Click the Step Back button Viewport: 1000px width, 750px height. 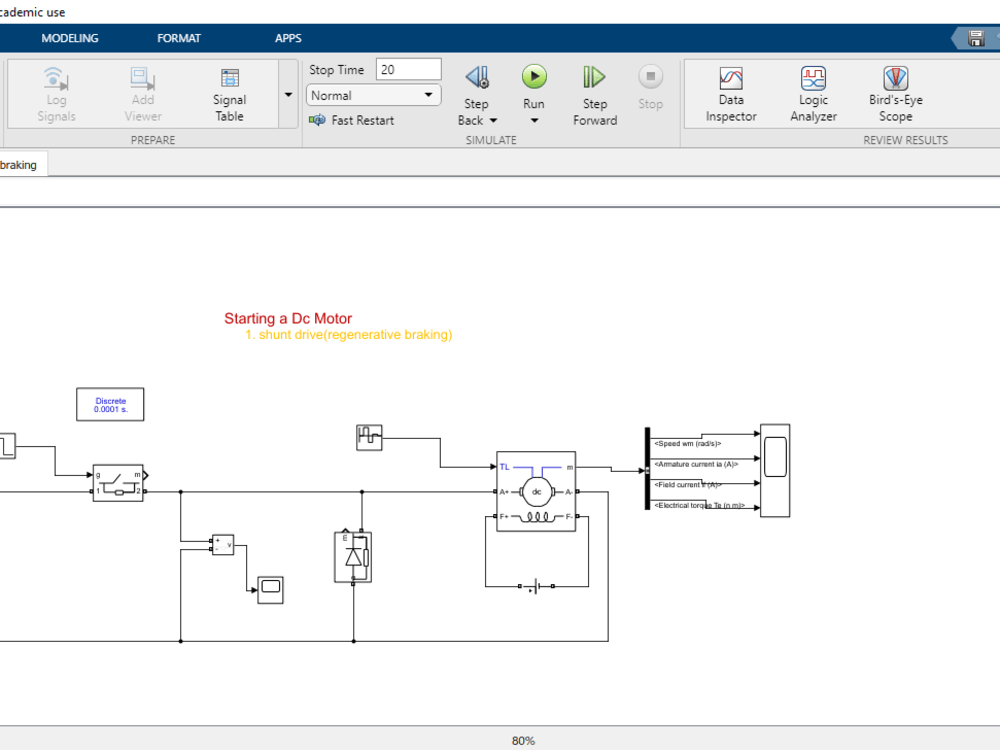477,78
